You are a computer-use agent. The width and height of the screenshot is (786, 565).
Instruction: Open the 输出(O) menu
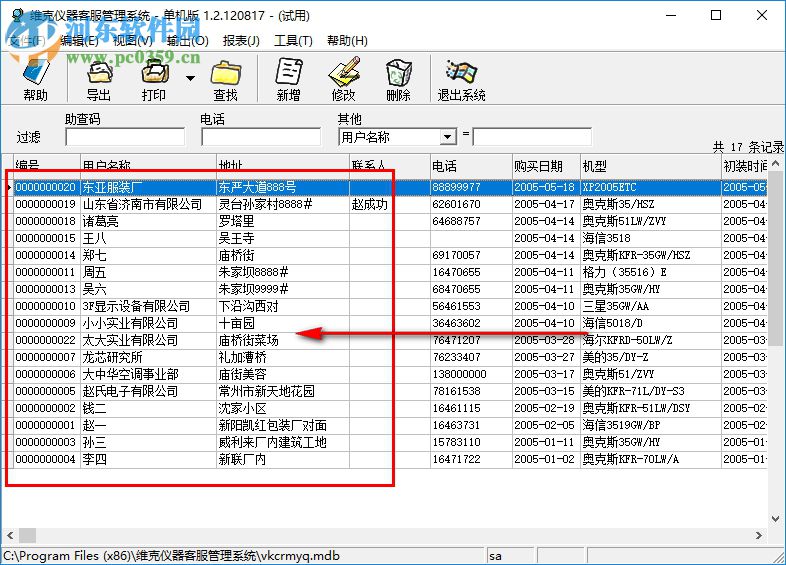187,41
